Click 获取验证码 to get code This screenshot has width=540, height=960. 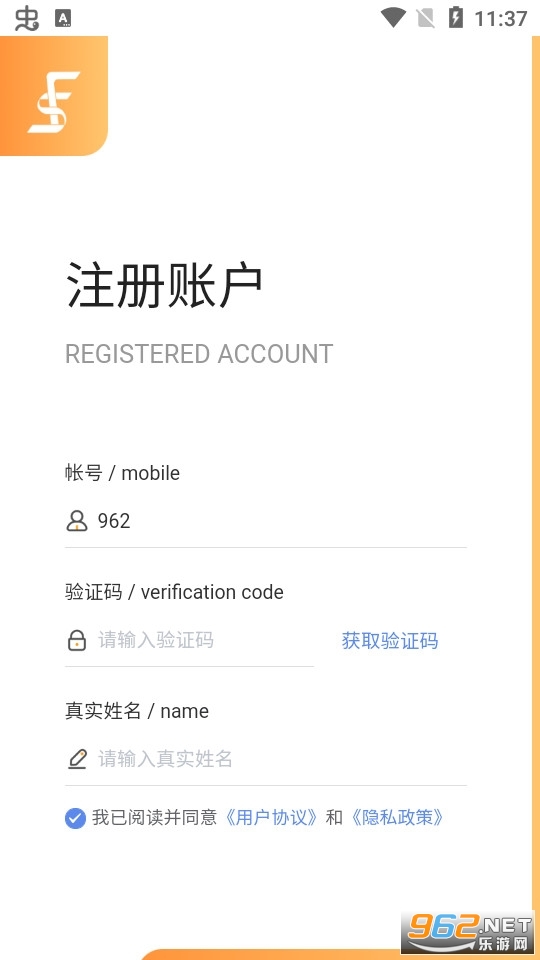pos(390,641)
